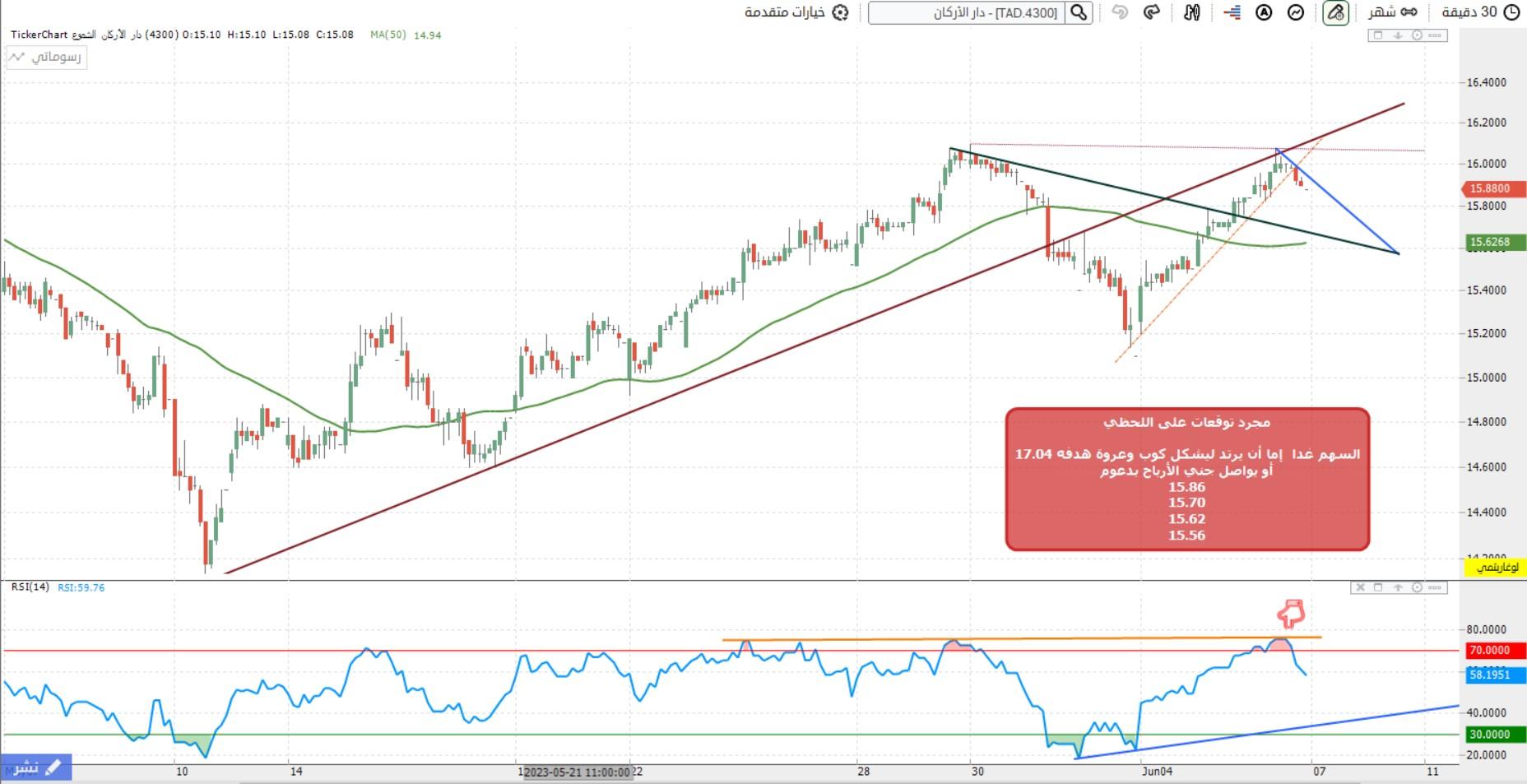Open the RSI panel three-dots menu
The width and height of the screenshot is (1527, 784).
click(1436, 587)
